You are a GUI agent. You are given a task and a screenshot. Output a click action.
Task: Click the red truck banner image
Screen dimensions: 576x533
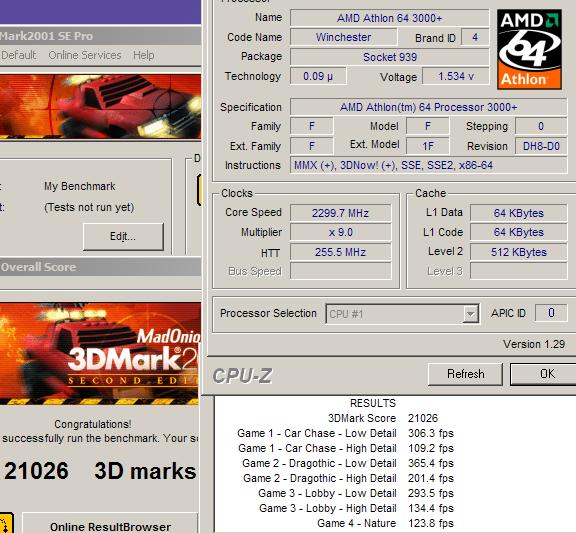click(x=100, y=107)
